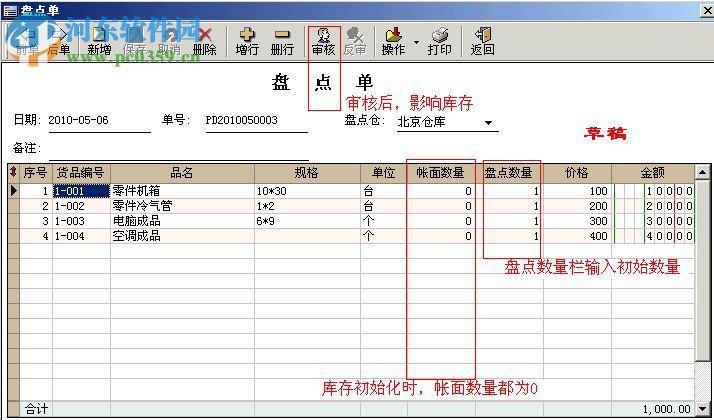Click scrollbar up arrow of table

tap(702, 172)
